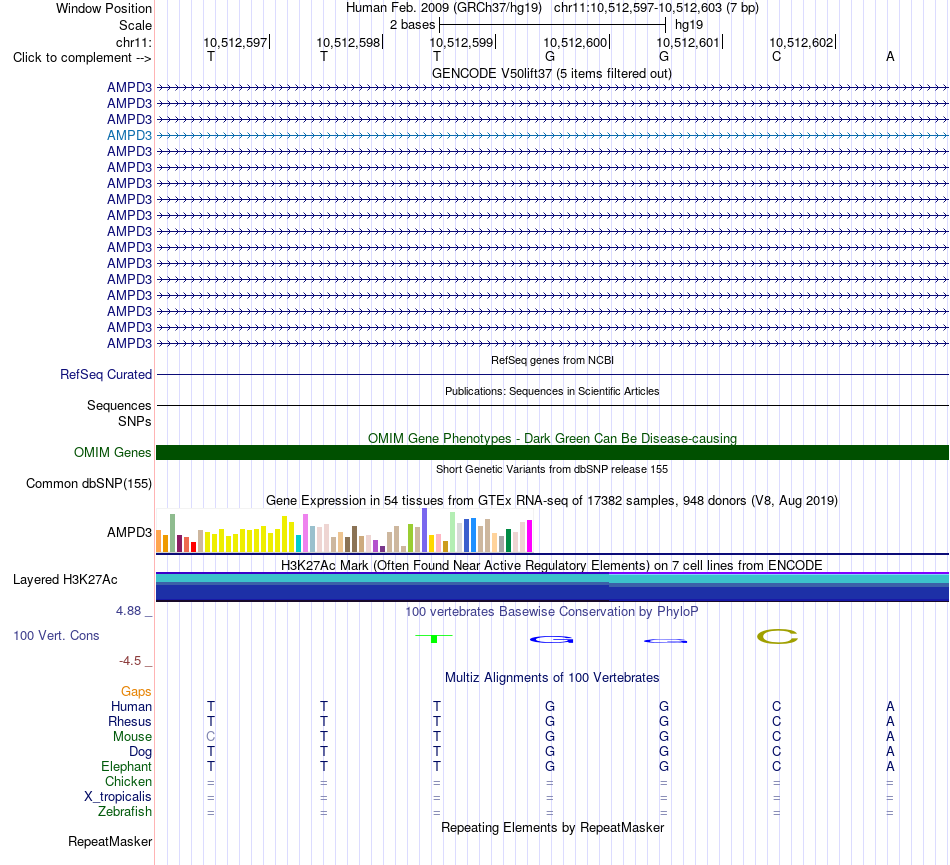Open the 100 Vert. Cons track label
Viewport: 950px width, 865px height.
[x=56, y=635]
